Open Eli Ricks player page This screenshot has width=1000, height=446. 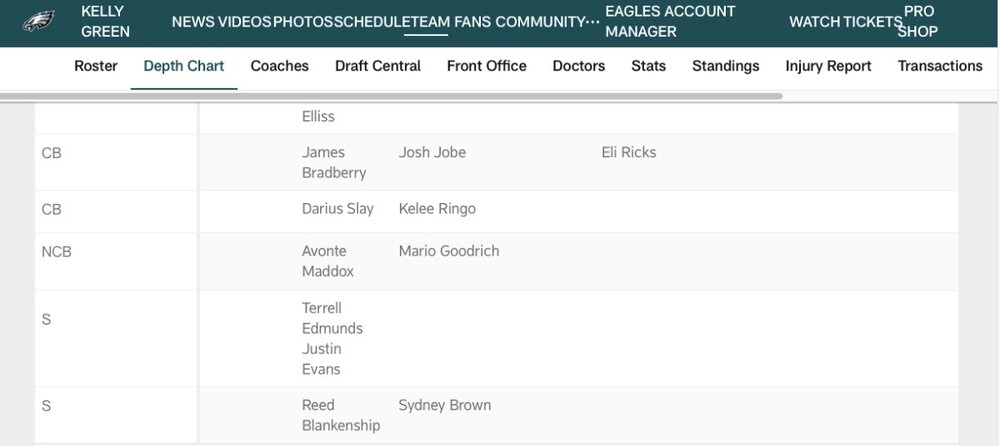[x=629, y=152]
